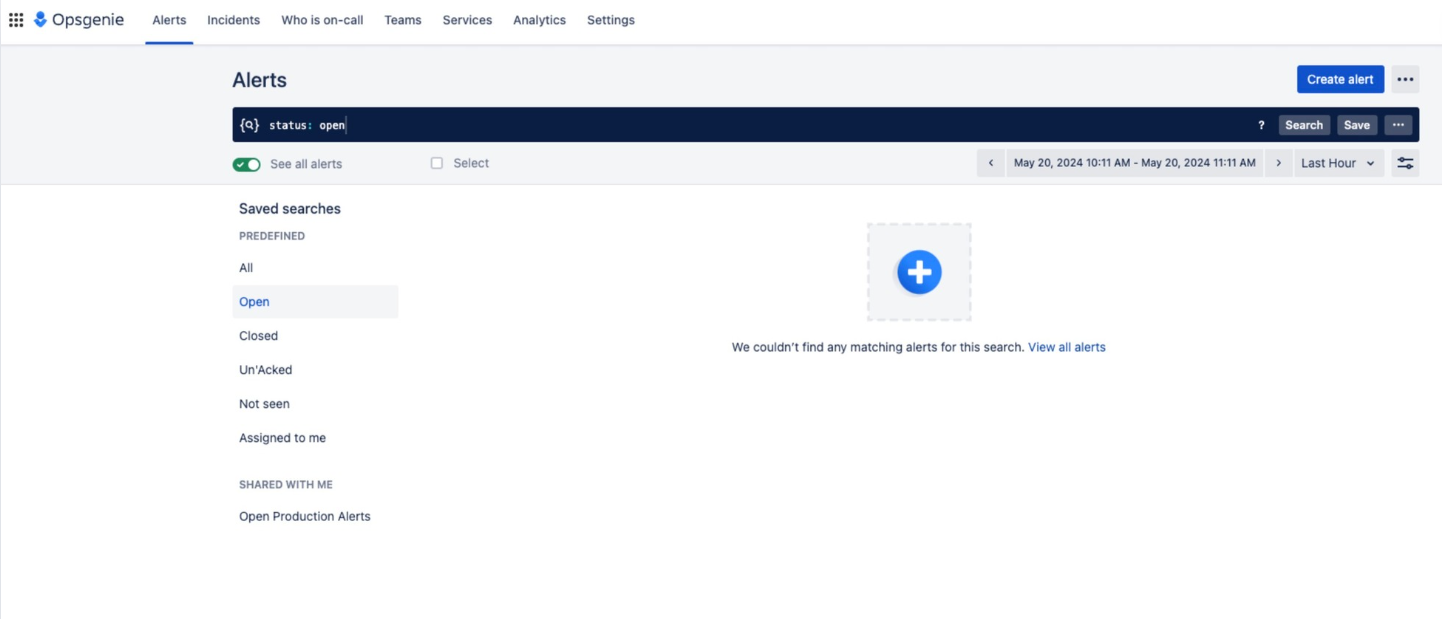This screenshot has height=619, width=1442.
Task: Click the blue plus icon in empty state
Action: (919, 272)
